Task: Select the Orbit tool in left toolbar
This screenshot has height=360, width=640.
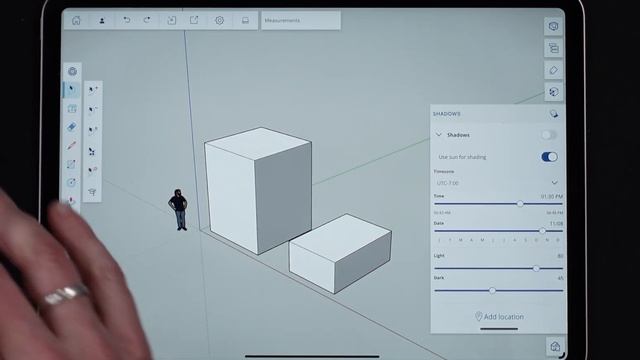Action: point(72,71)
